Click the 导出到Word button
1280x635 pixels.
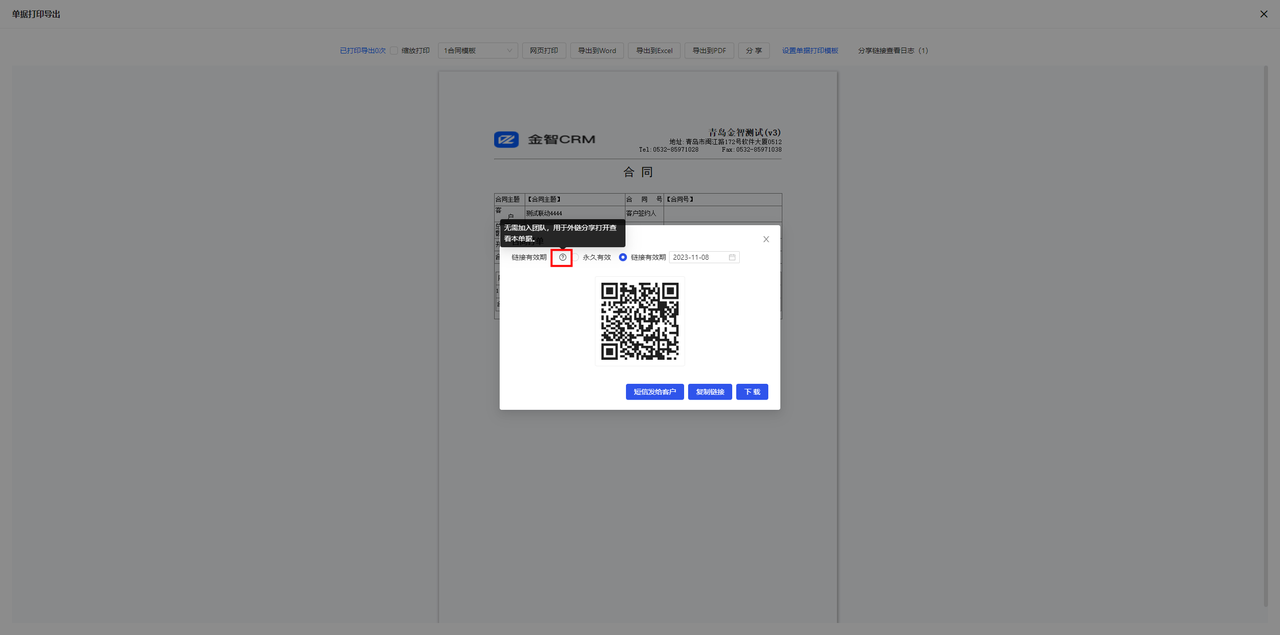[x=597, y=50]
